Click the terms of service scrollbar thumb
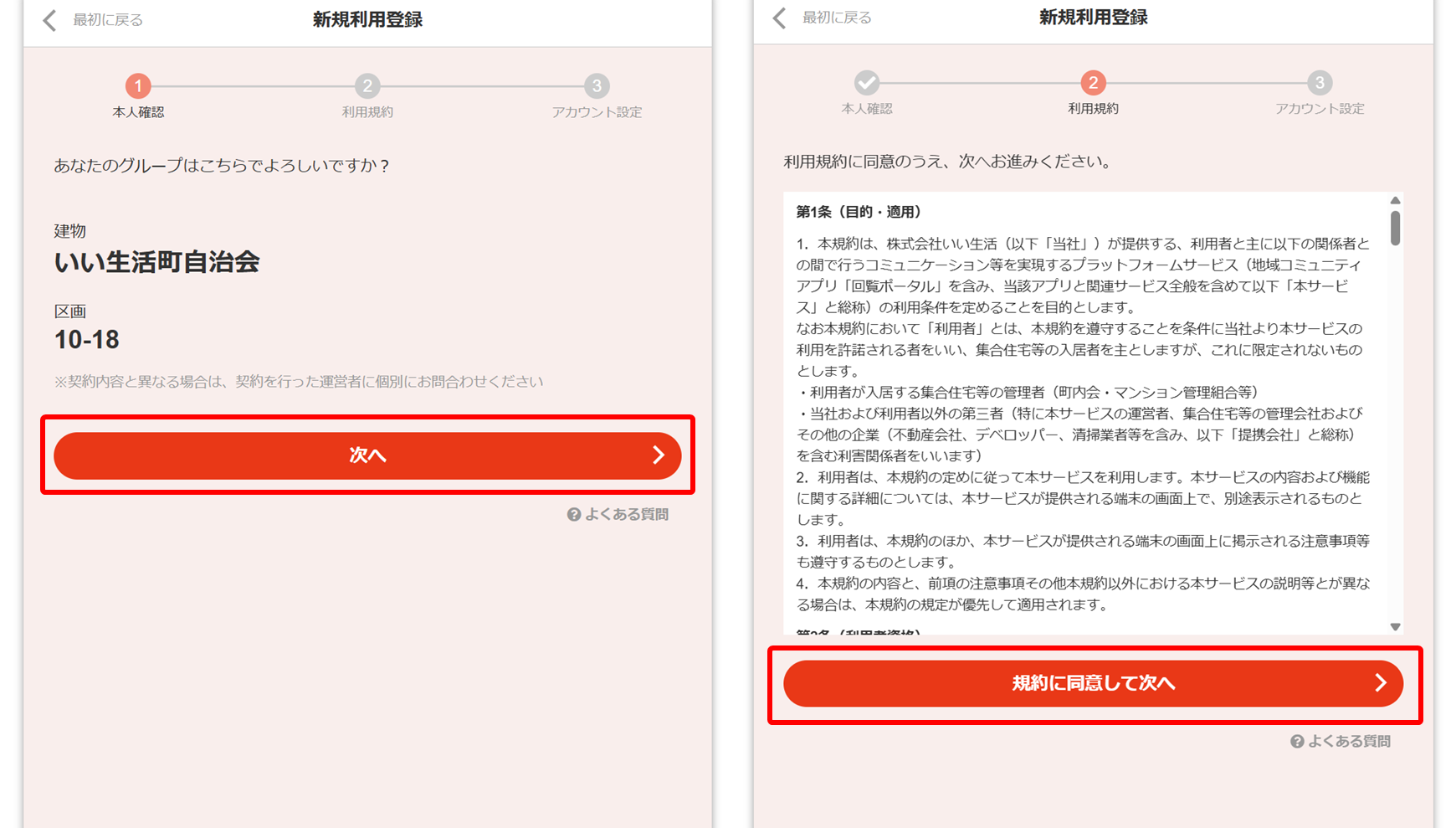 [x=1395, y=228]
